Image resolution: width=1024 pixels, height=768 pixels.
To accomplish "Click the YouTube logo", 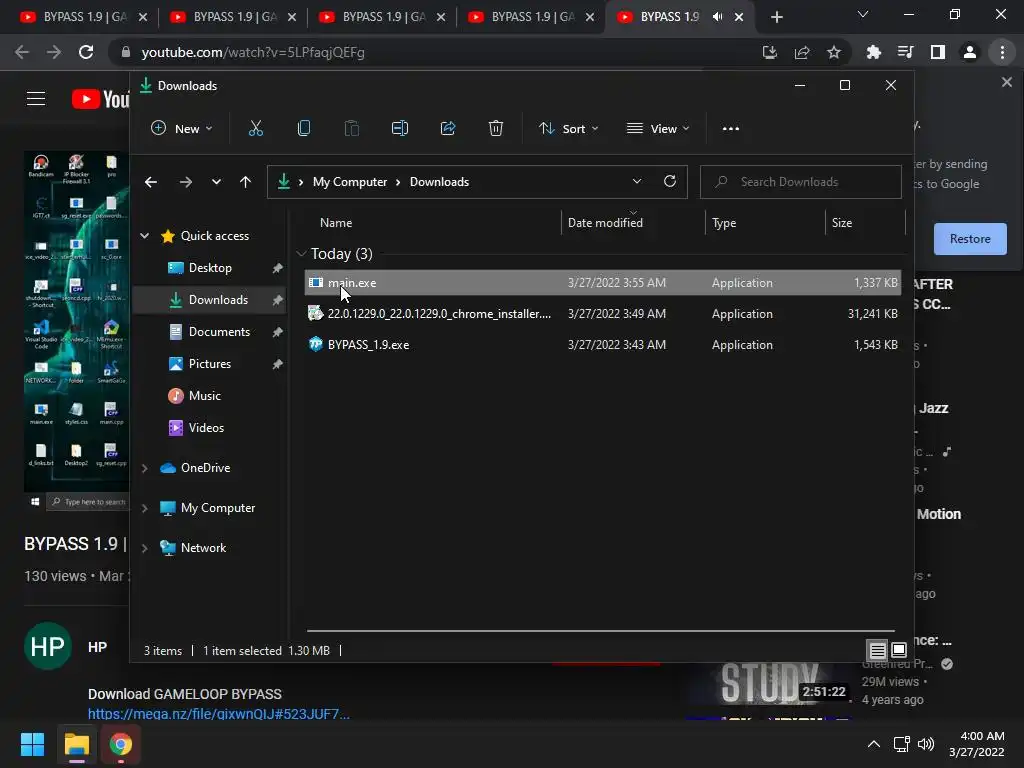I will click(x=101, y=99).
